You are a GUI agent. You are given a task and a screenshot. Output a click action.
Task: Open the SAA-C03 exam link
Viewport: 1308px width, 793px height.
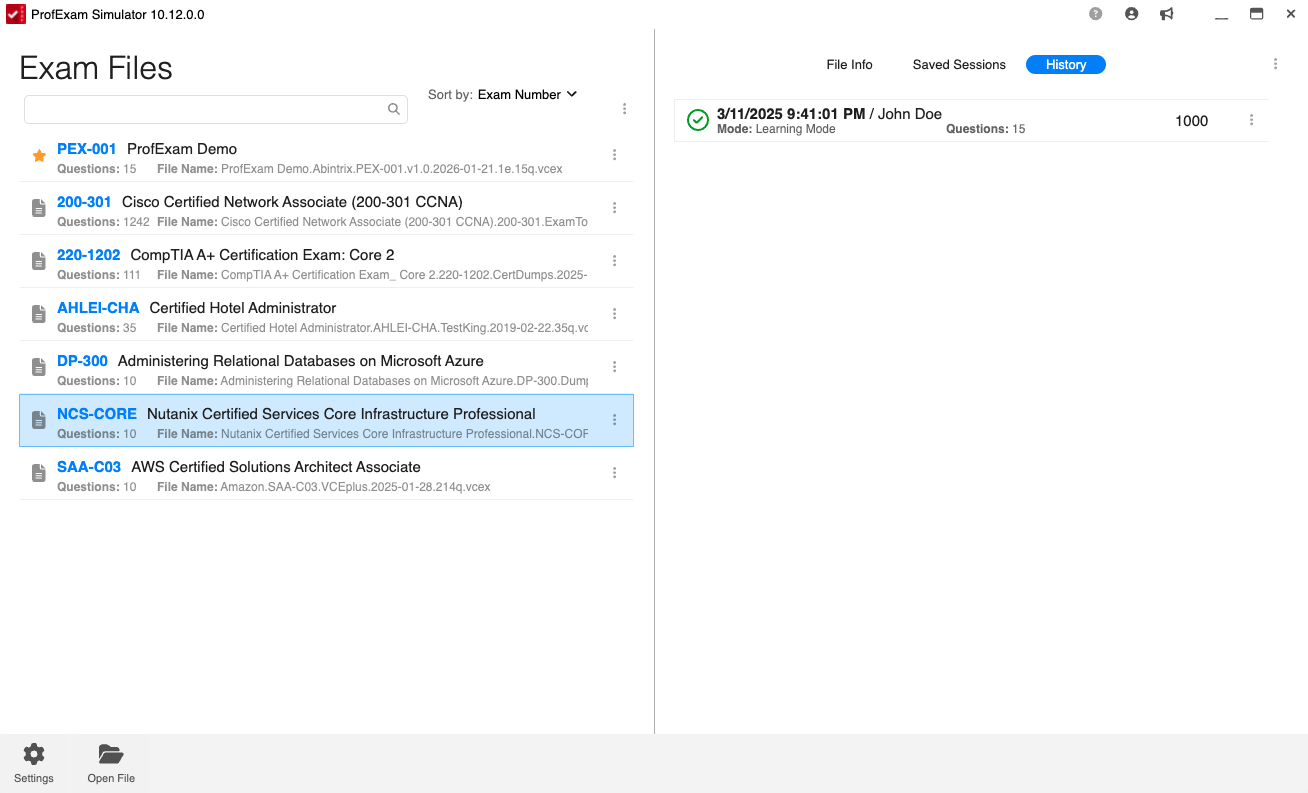pyautogui.click(x=89, y=467)
